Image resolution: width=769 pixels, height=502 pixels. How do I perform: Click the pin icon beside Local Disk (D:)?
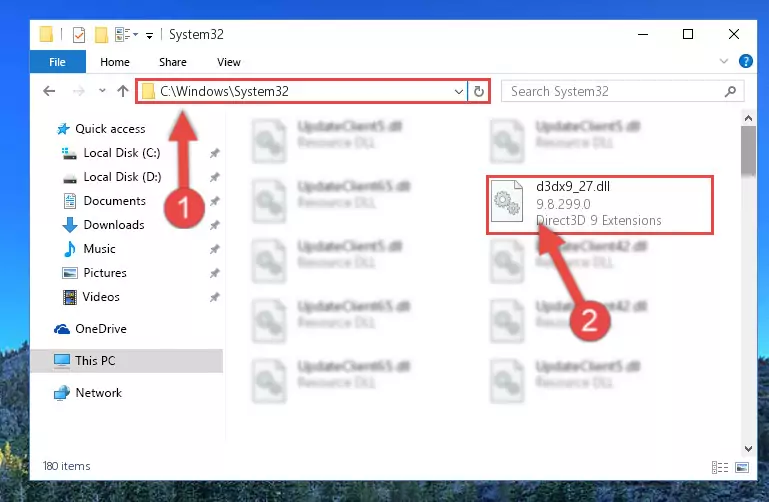(214, 177)
